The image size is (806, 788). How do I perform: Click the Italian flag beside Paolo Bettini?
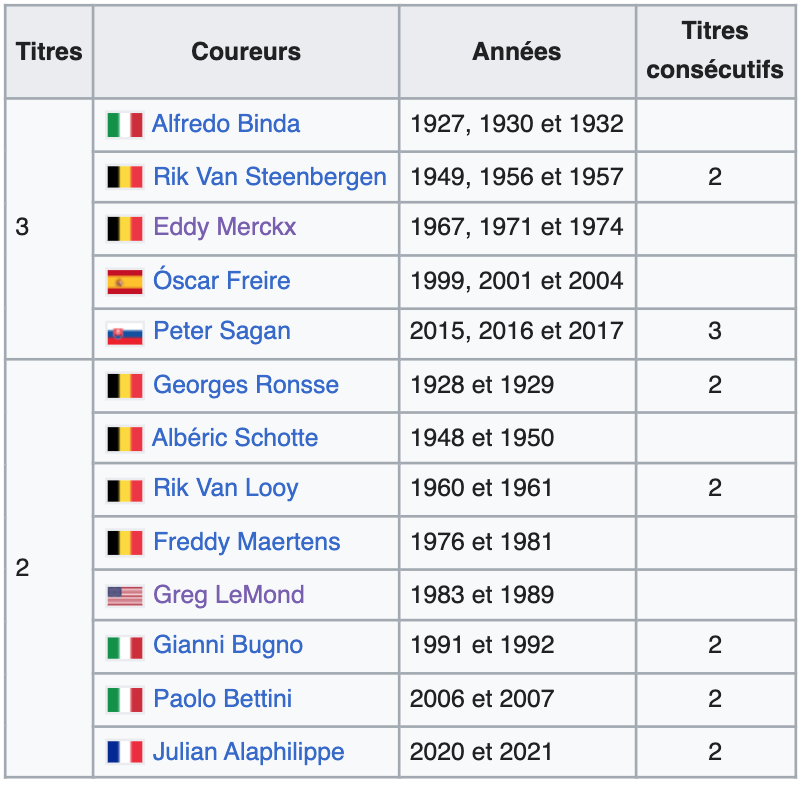click(125, 699)
